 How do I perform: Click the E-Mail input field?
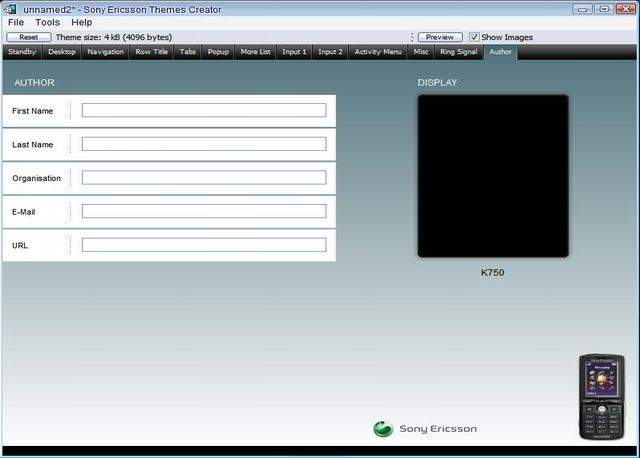coord(204,211)
